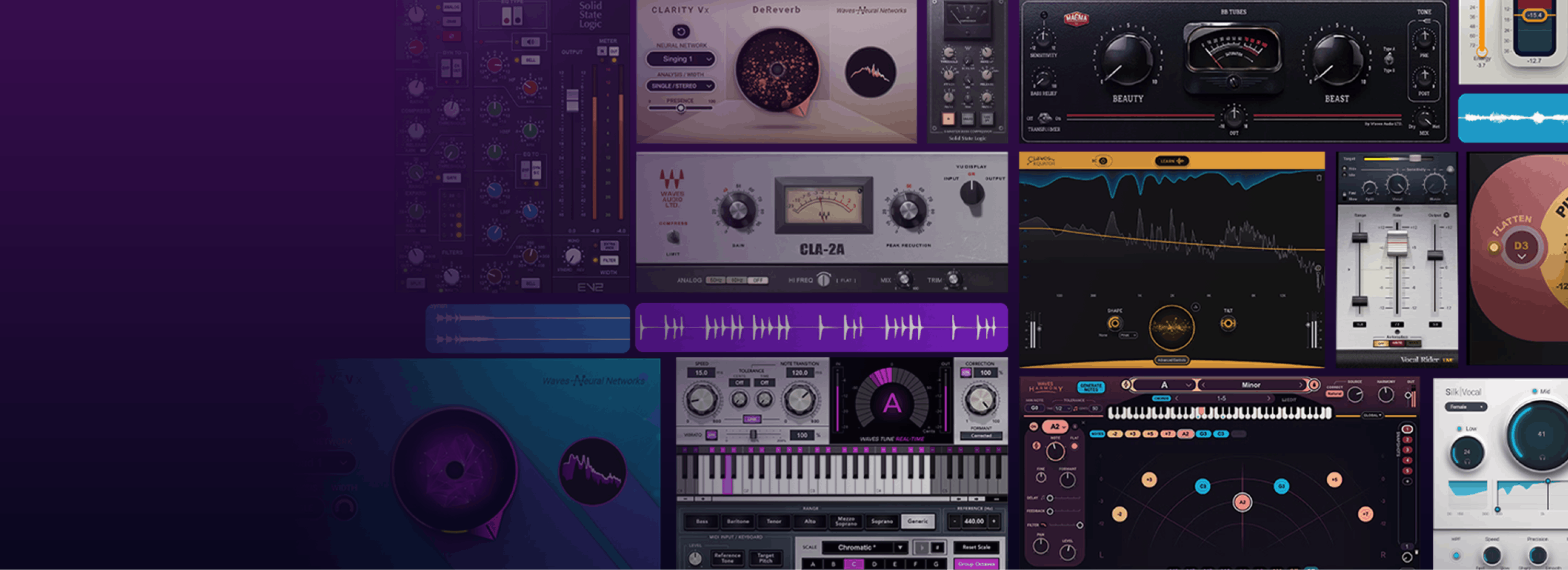Screen dimensions: 1568x570
Task: Select the Alto range tab
Action: tap(810, 522)
